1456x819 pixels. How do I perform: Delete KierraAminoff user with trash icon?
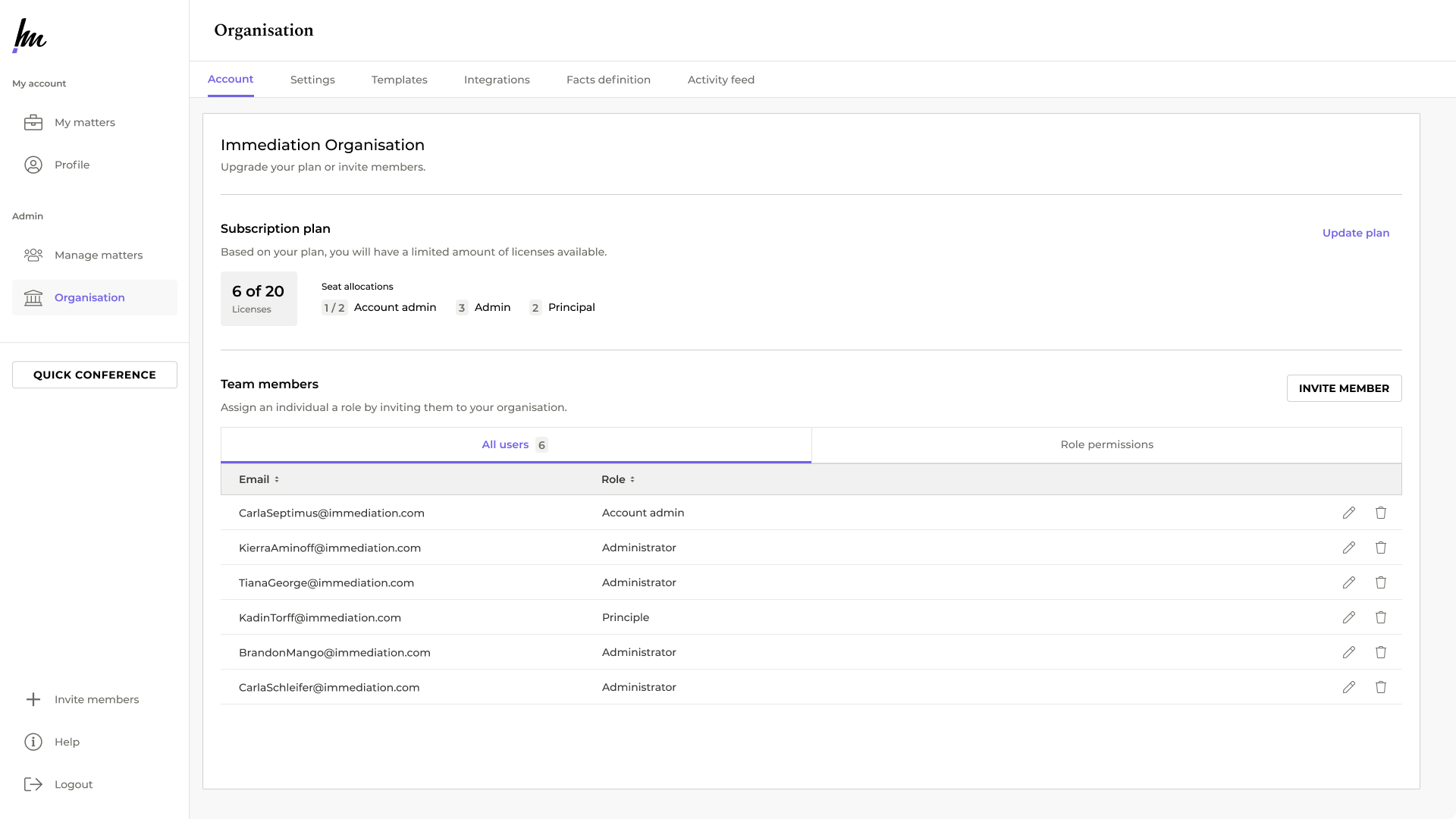[1380, 548]
